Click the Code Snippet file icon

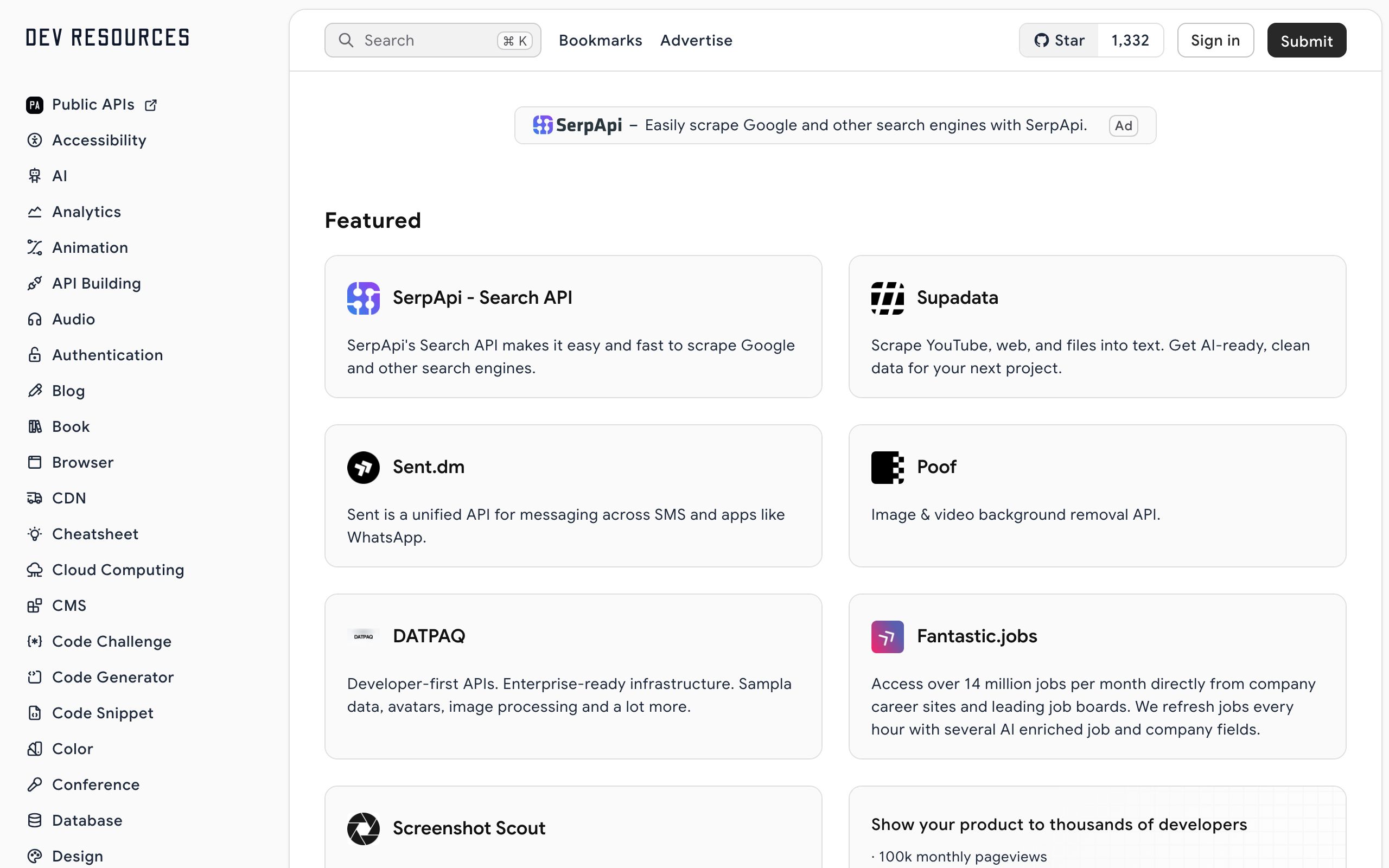pos(34,713)
